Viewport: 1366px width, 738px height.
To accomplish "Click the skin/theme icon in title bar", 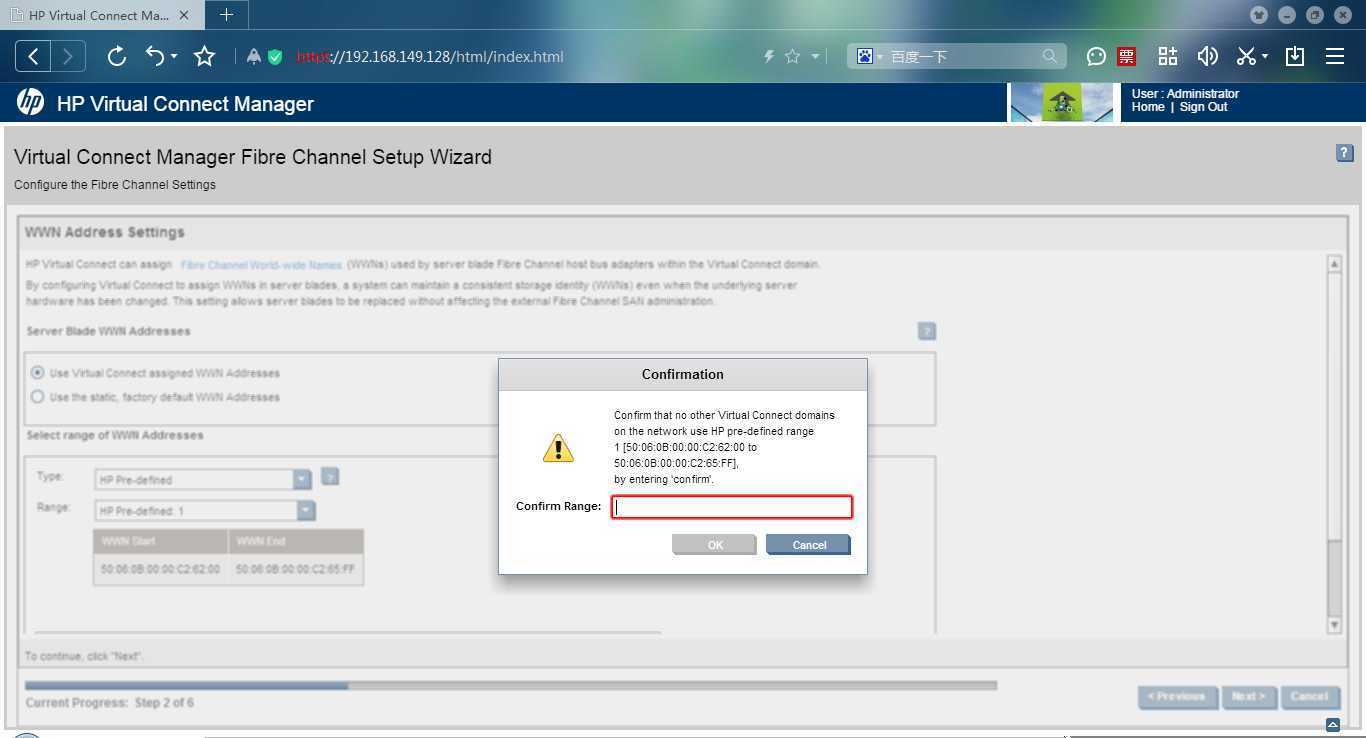I will click(1259, 15).
